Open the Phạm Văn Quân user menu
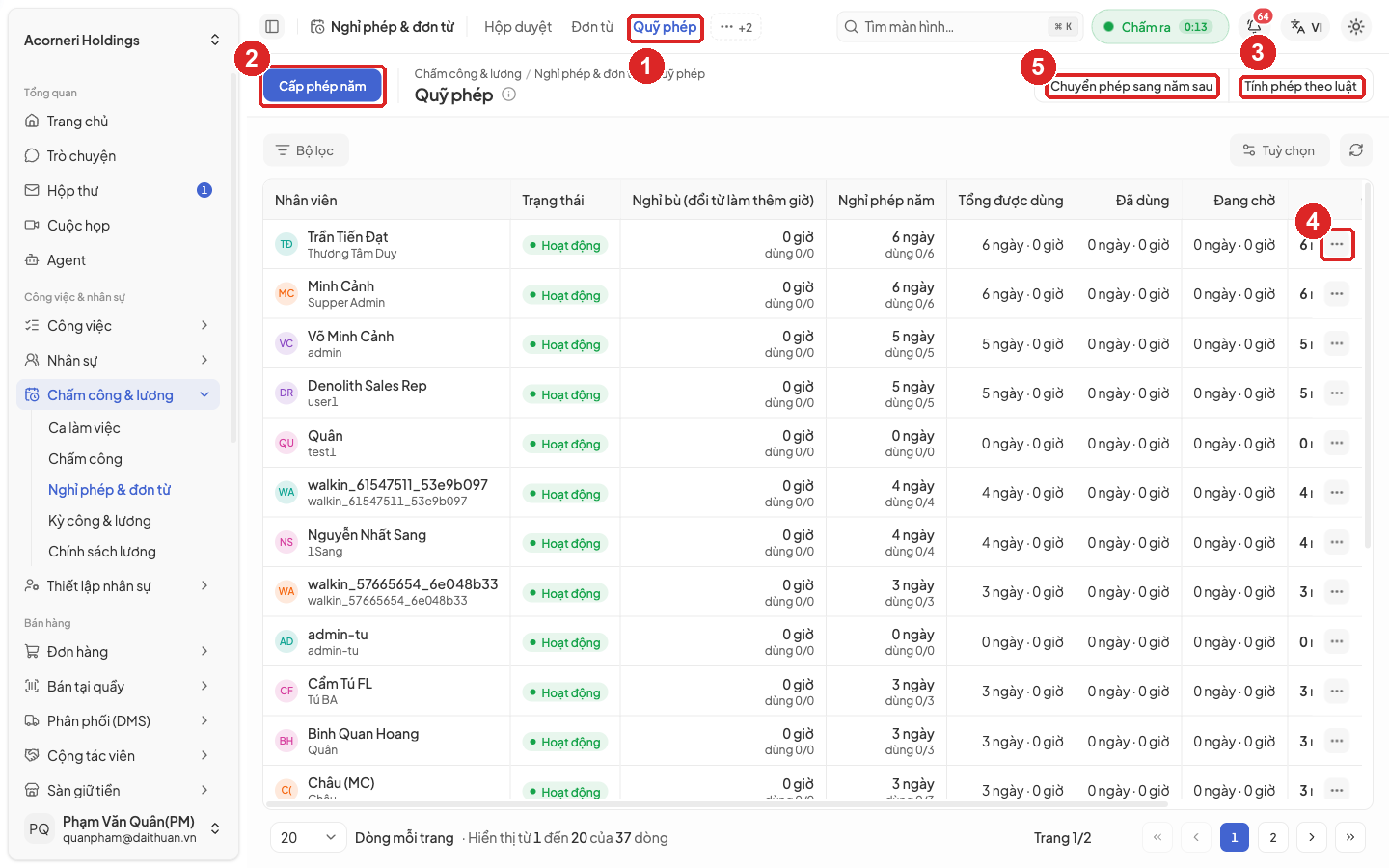The image size is (1389, 868). (x=122, y=828)
